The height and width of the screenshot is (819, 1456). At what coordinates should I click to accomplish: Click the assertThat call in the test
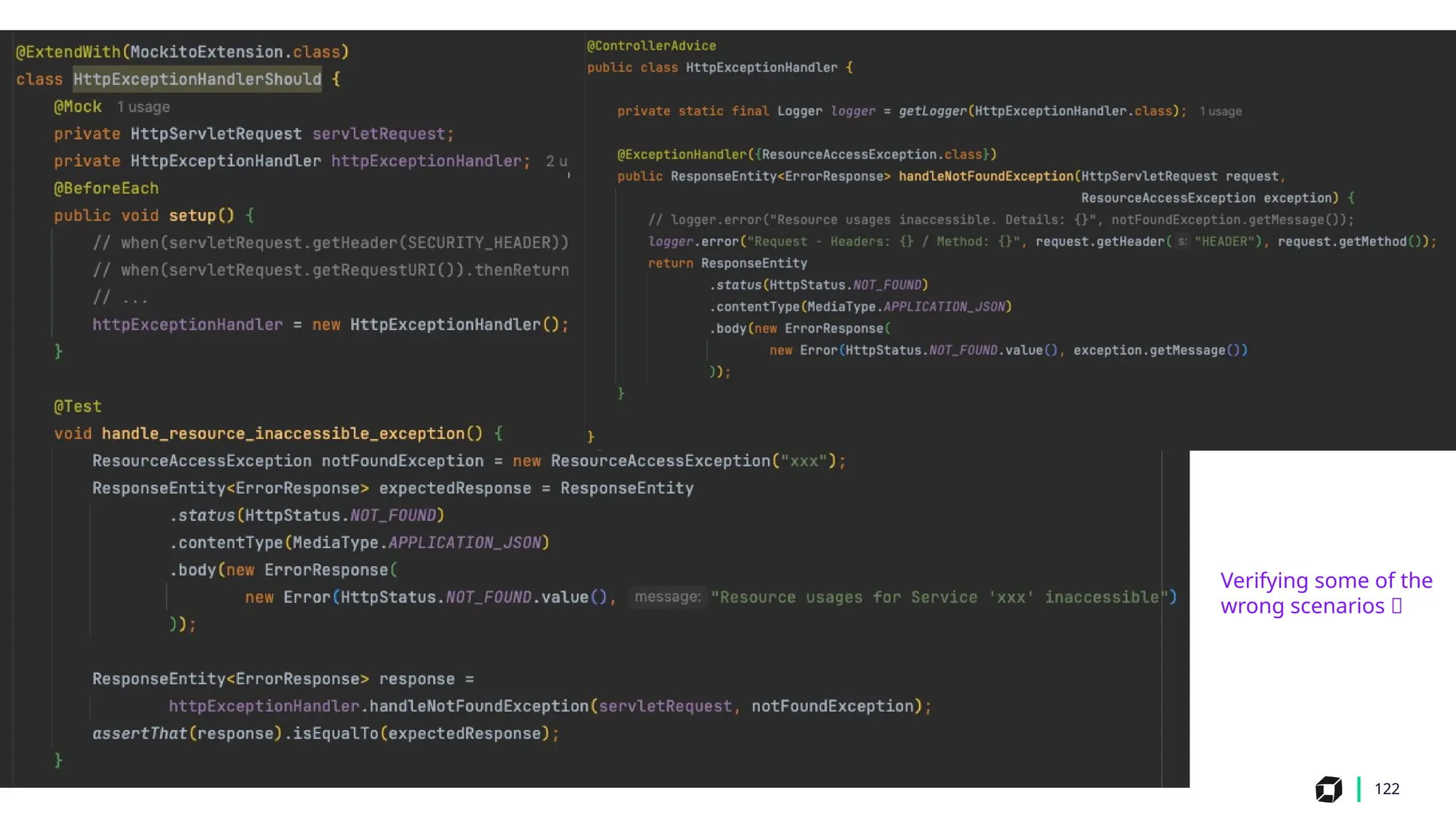click(139, 734)
